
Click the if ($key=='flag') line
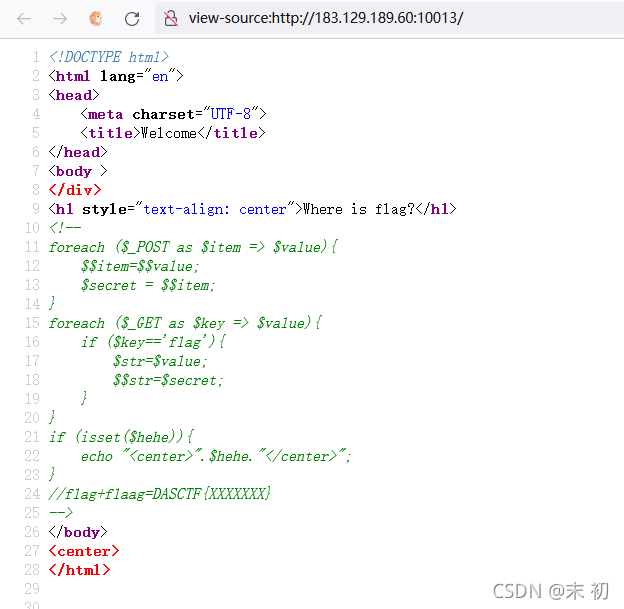[x=153, y=342]
